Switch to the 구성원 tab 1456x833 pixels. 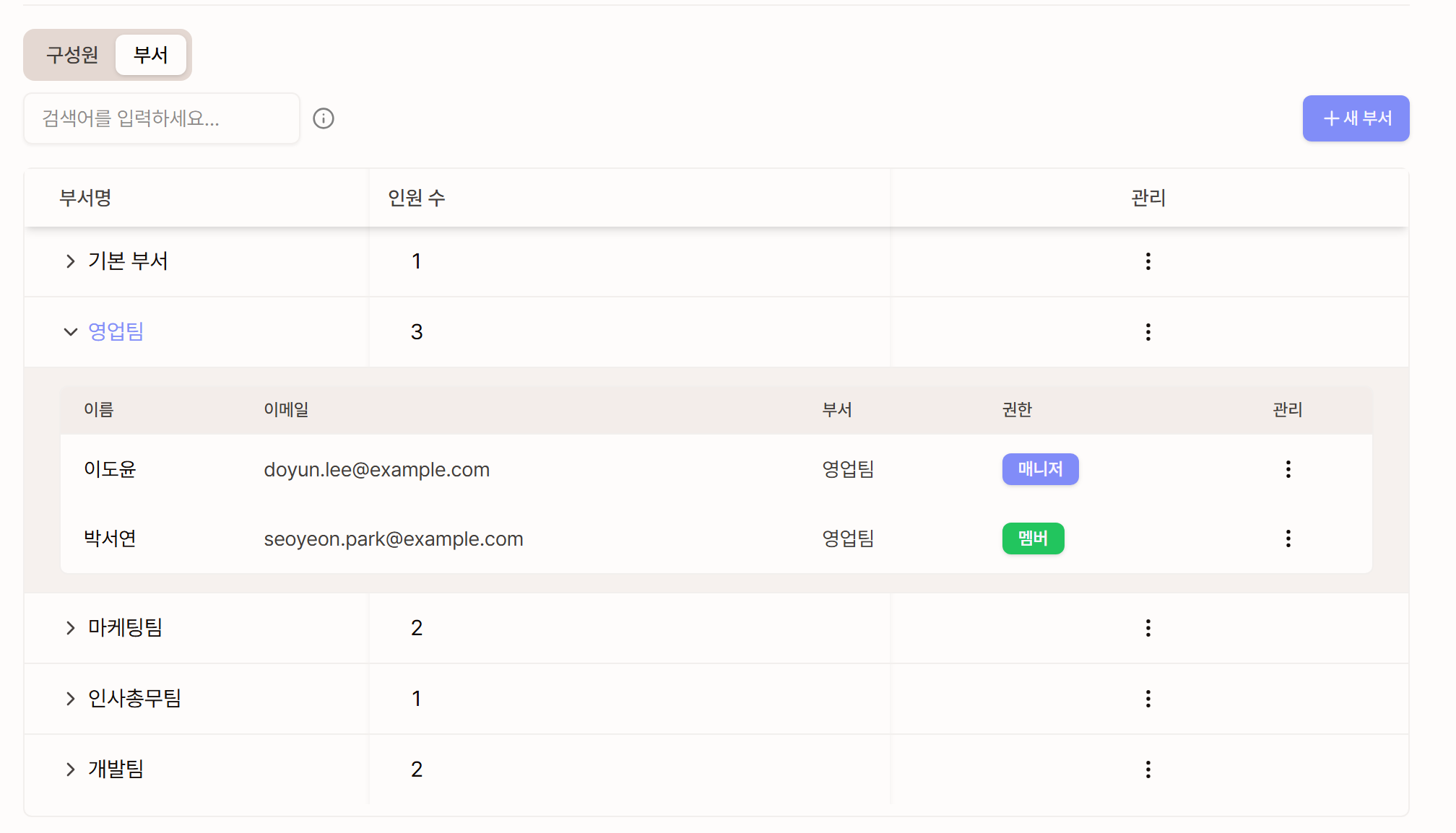pyautogui.click(x=72, y=55)
